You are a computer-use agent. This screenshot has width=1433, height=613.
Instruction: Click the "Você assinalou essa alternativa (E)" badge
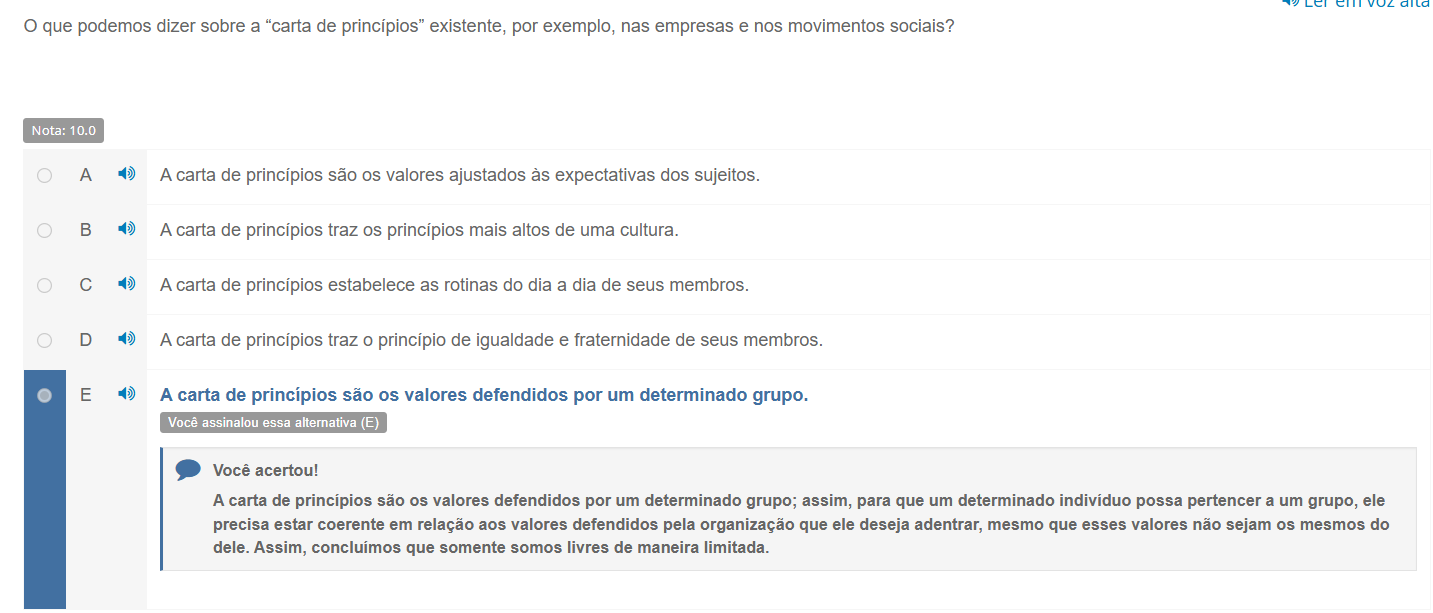pos(273,423)
